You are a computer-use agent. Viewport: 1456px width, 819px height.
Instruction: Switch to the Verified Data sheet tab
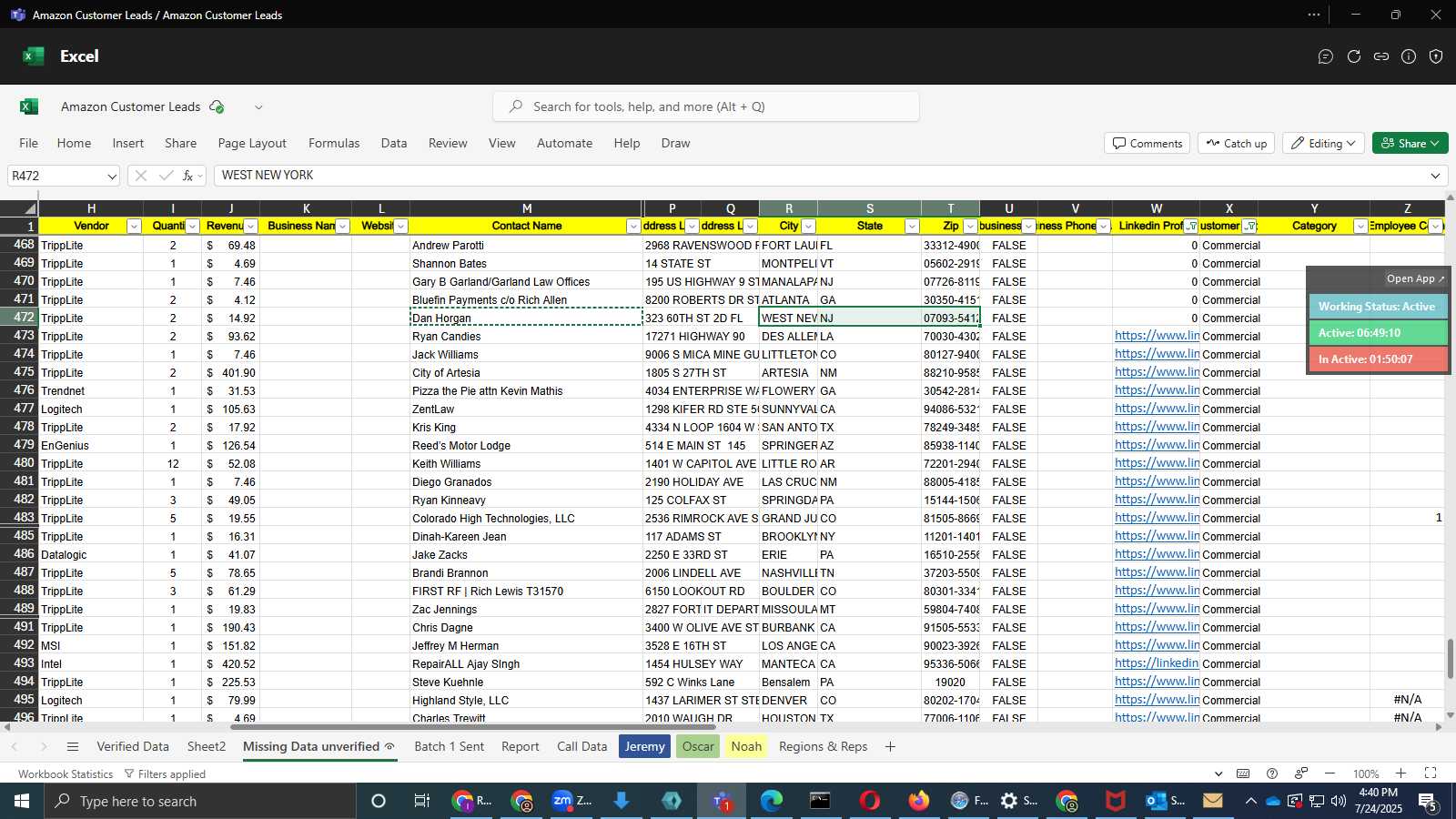(133, 746)
